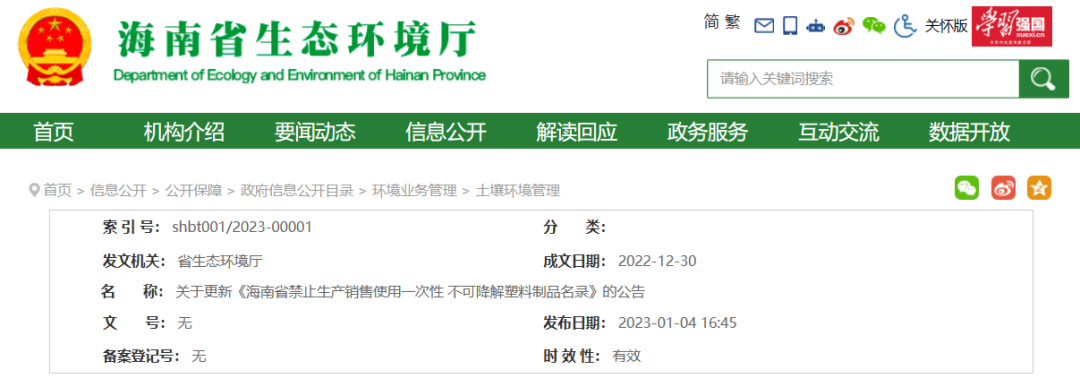This screenshot has width=1080, height=387.
Task: Click the accessibility wheelchair icon
Action: 905,26
